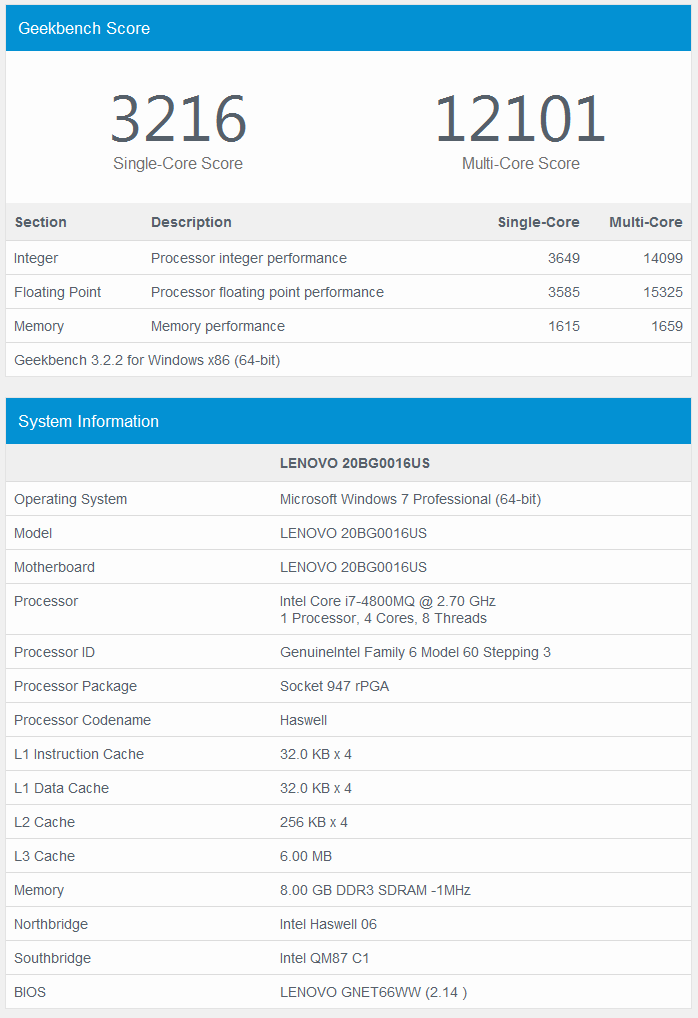The height and width of the screenshot is (1018, 698).
Task: Click the Southbridge Intel QM87 C1 value
Action: coord(324,958)
